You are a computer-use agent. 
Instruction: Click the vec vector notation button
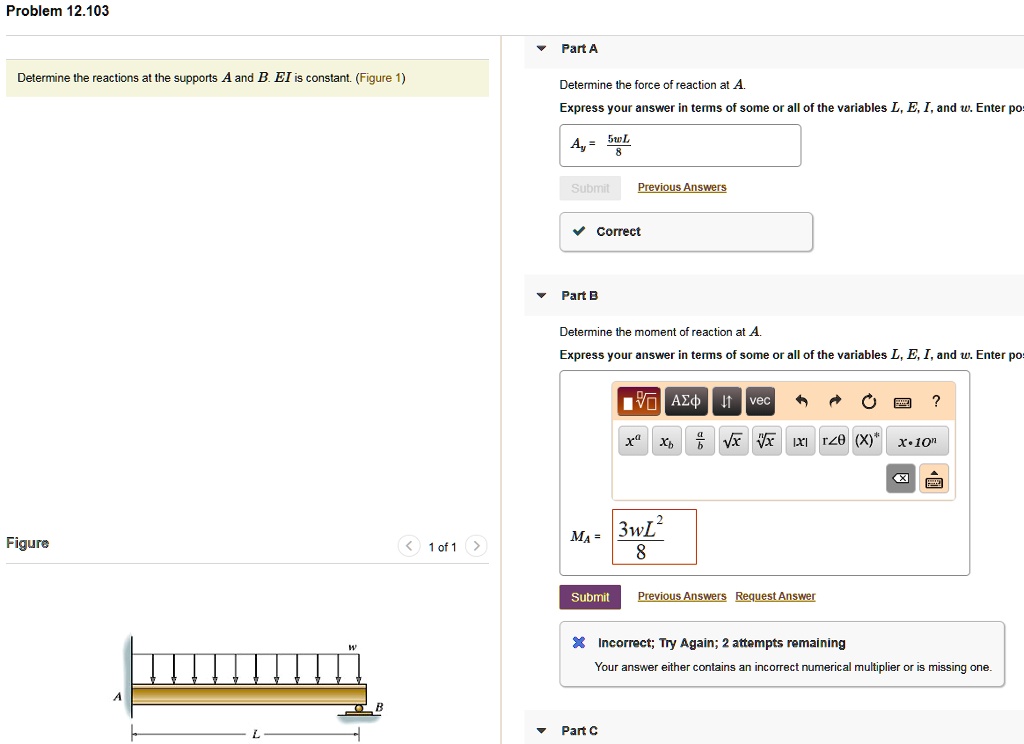click(x=759, y=400)
